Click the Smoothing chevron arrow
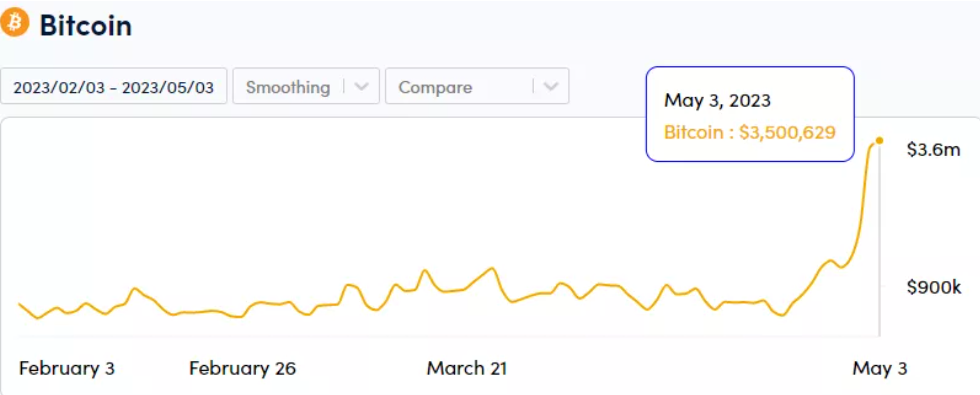 361,87
